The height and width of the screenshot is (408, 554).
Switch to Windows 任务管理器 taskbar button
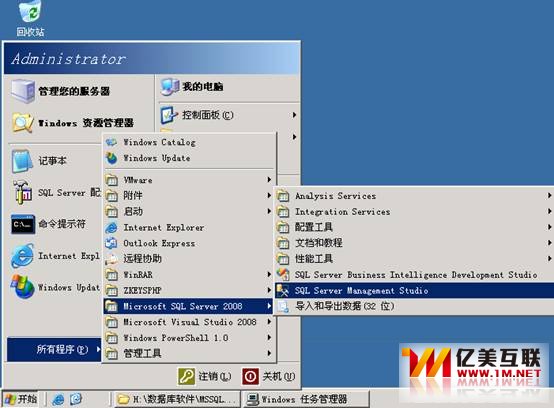[x=306, y=400]
